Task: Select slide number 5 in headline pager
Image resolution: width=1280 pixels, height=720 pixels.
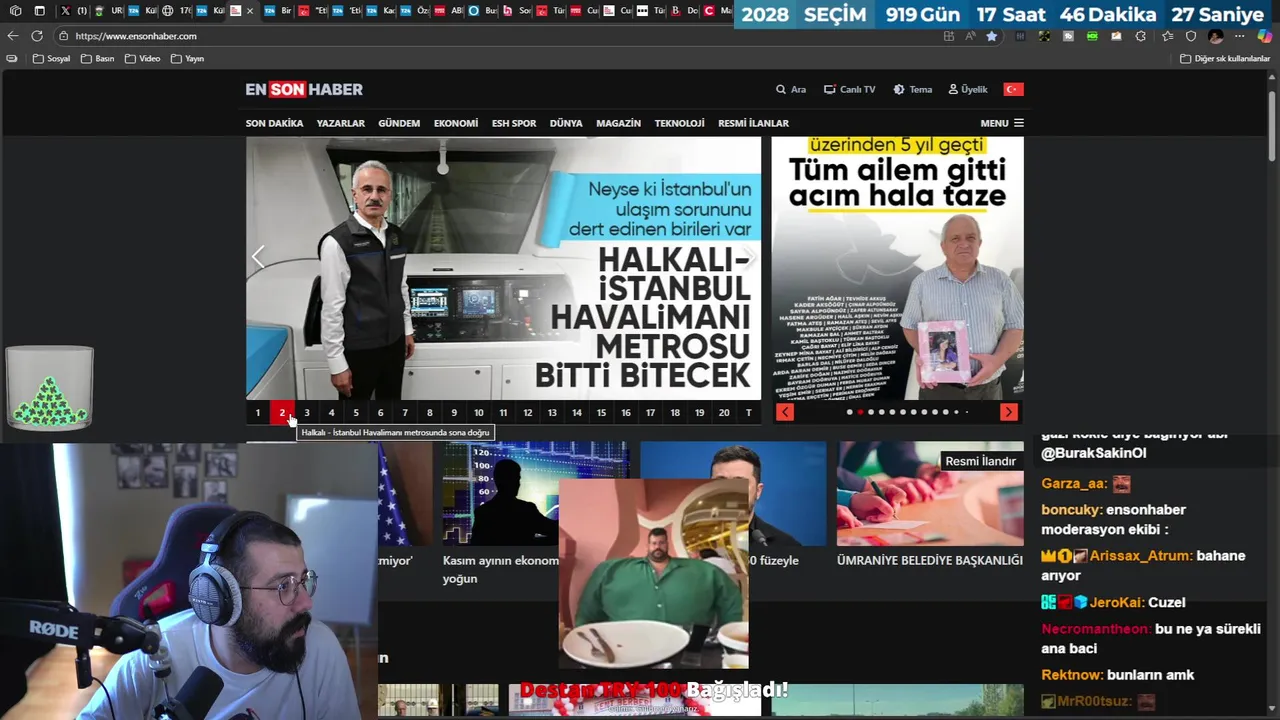Action: pyautogui.click(x=356, y=412)
